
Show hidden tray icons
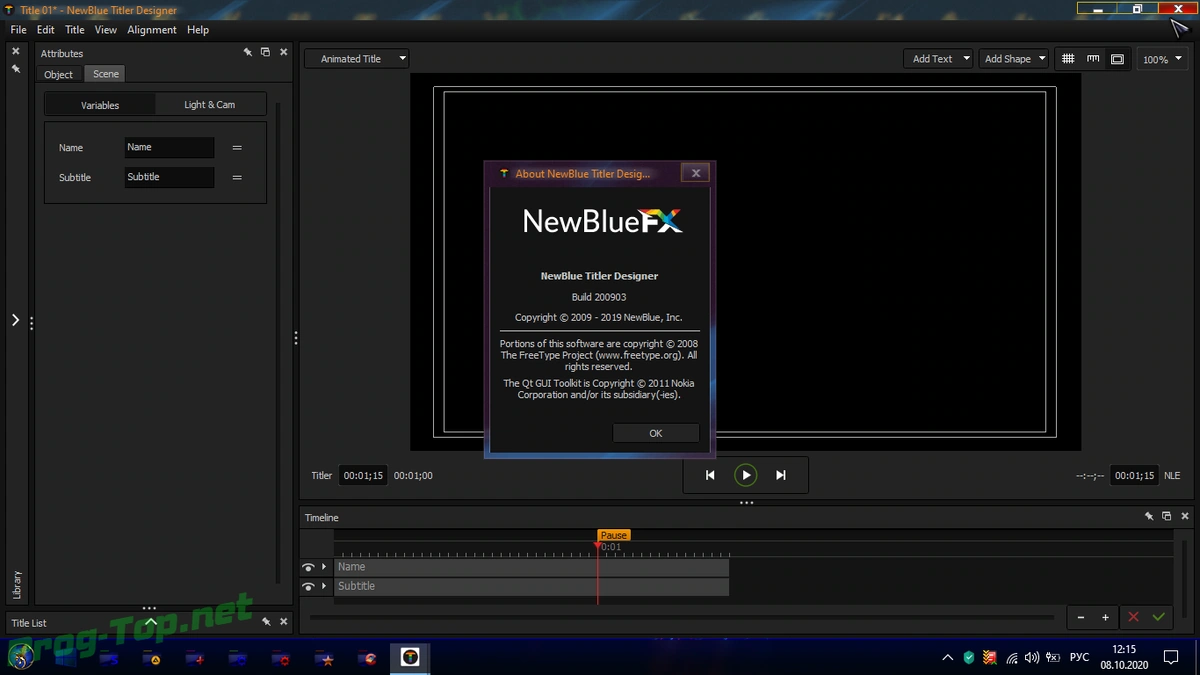coord(947,658)
